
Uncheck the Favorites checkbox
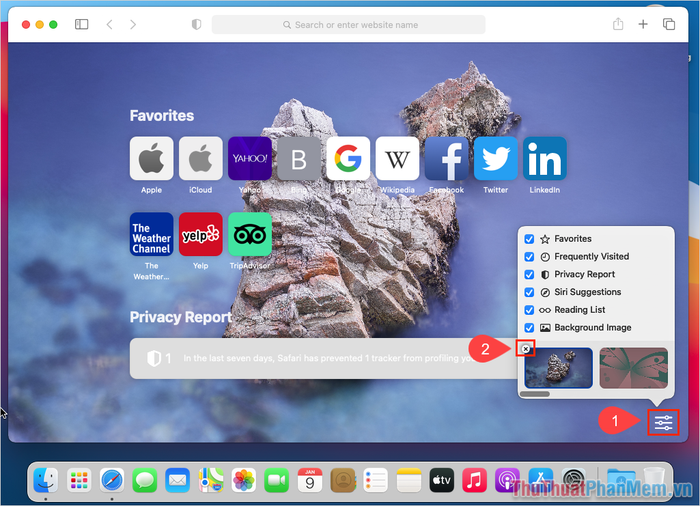[x=529, y=239]
